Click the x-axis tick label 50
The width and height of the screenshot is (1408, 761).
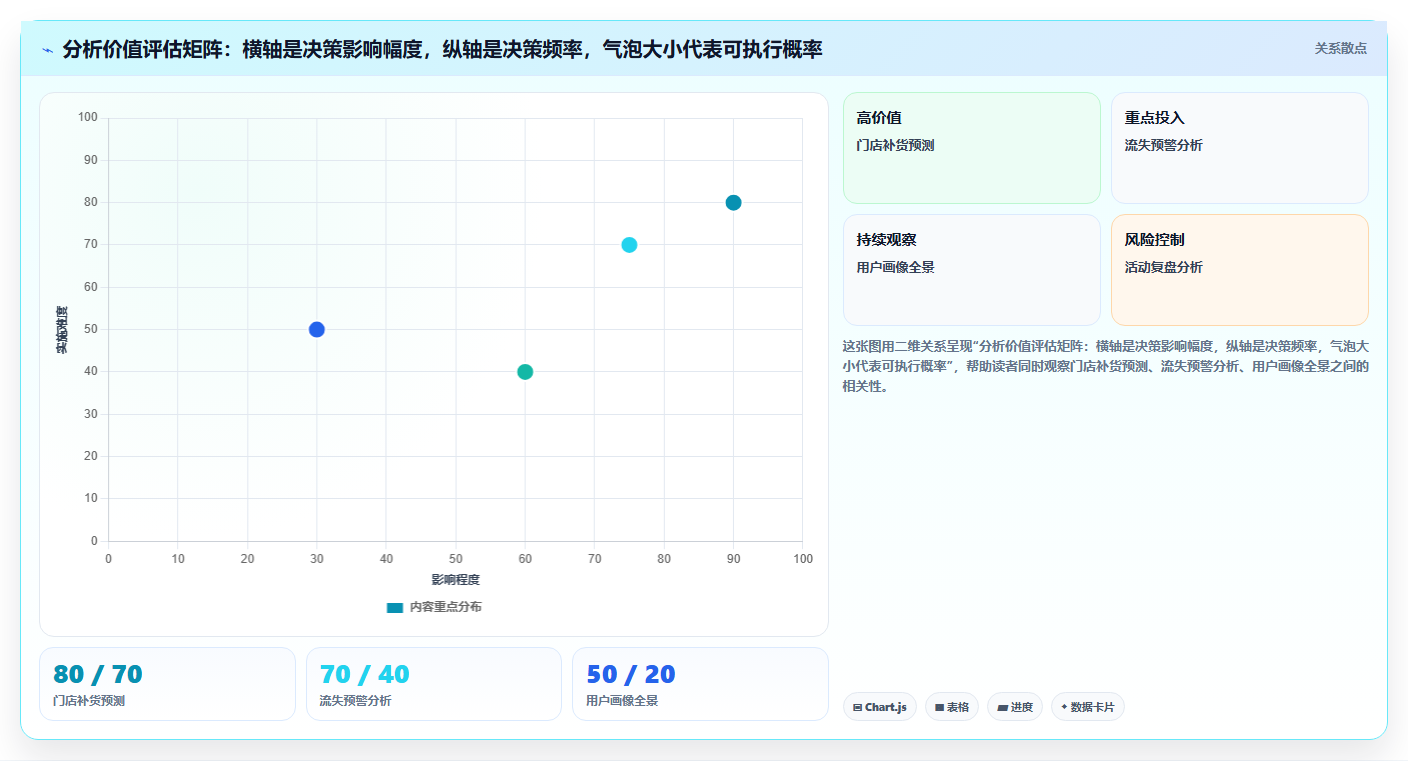[456, 558]
